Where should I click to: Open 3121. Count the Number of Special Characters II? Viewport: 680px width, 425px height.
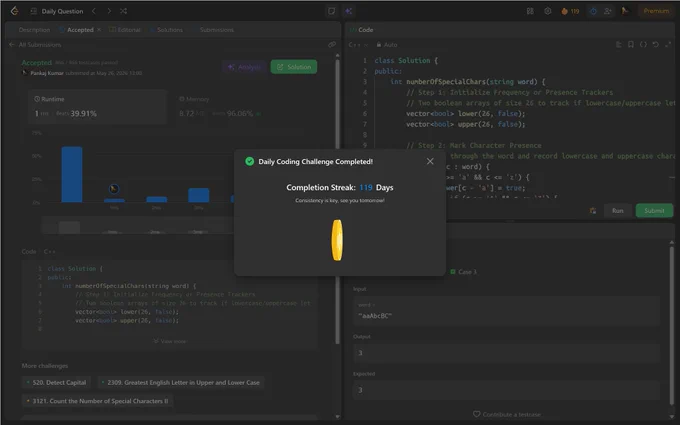click(x=97, y=401)
